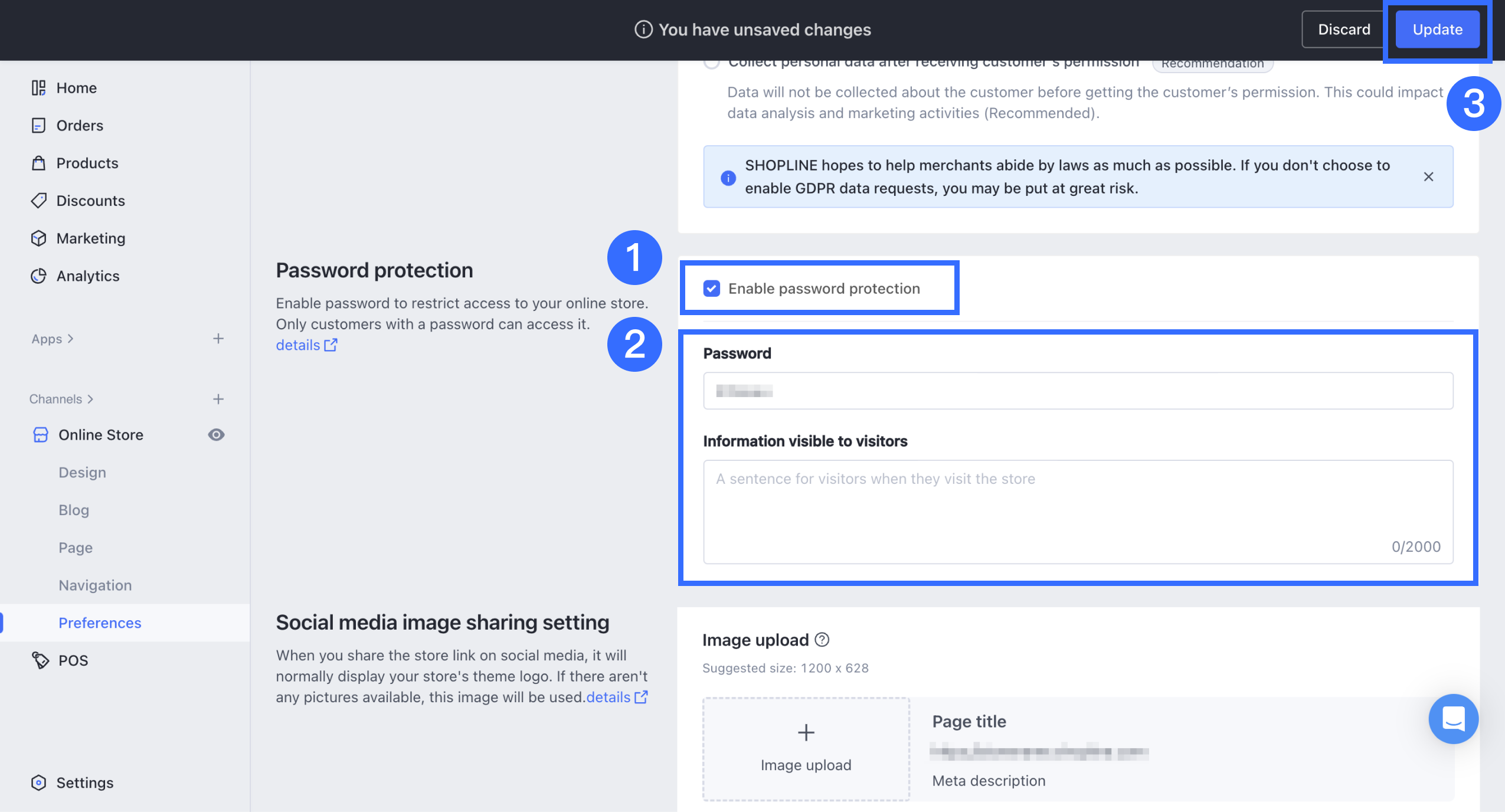Open Settings gear icon in sidebar
Screen dimensions: 1505x812
[x=38, y=782]
